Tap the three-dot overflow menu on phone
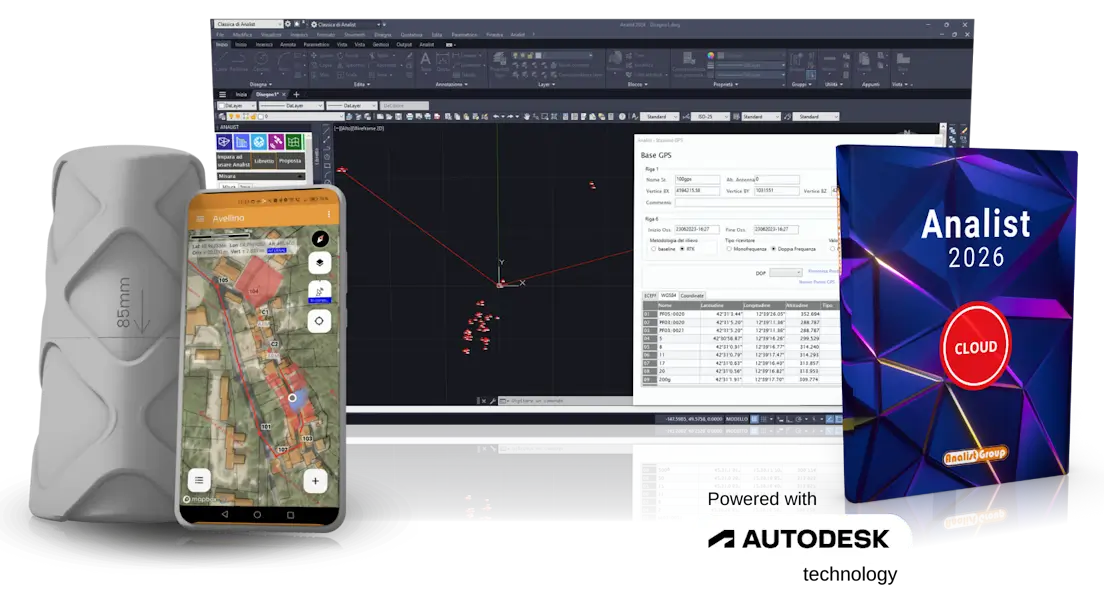The width and height of the screenshot is (1104, 600). coord(328,214)
